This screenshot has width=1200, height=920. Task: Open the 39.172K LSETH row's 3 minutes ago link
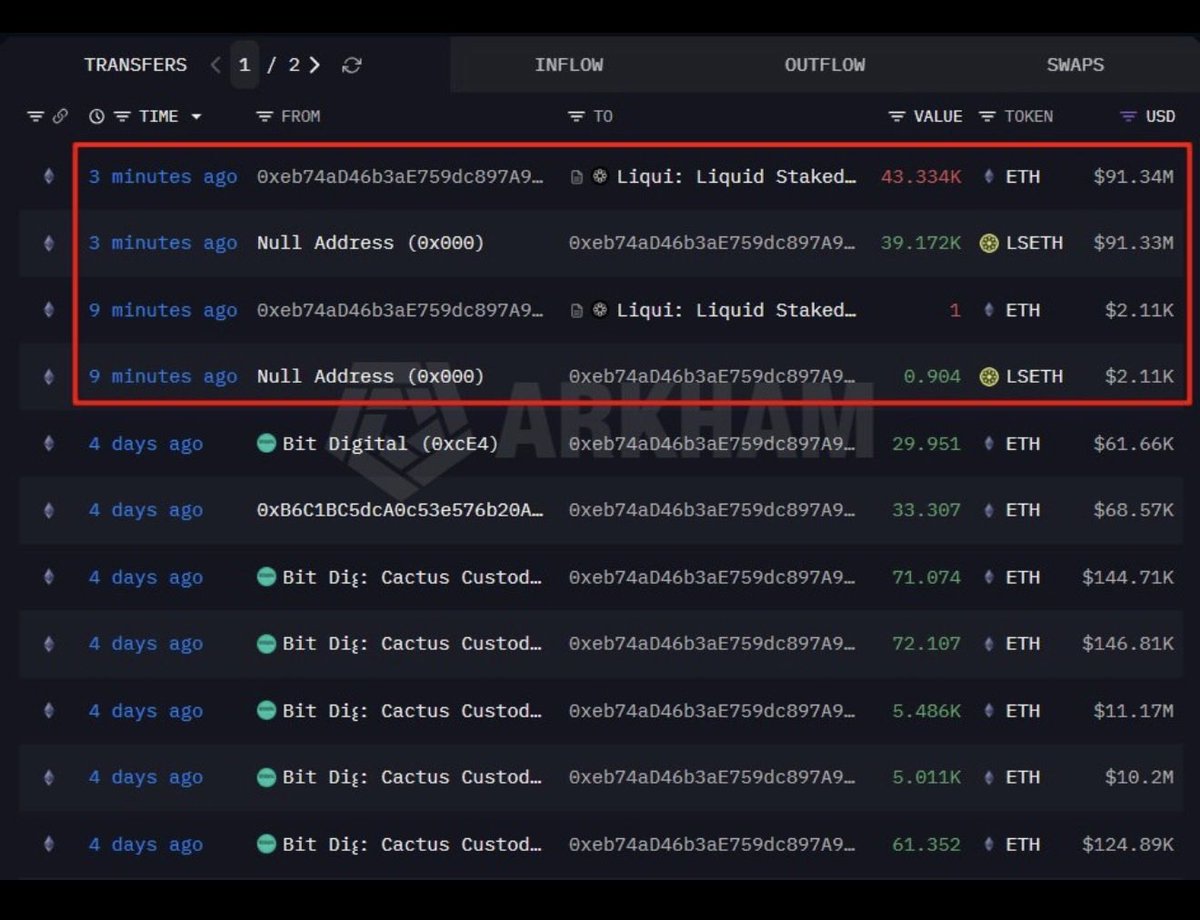click(163, 243)
